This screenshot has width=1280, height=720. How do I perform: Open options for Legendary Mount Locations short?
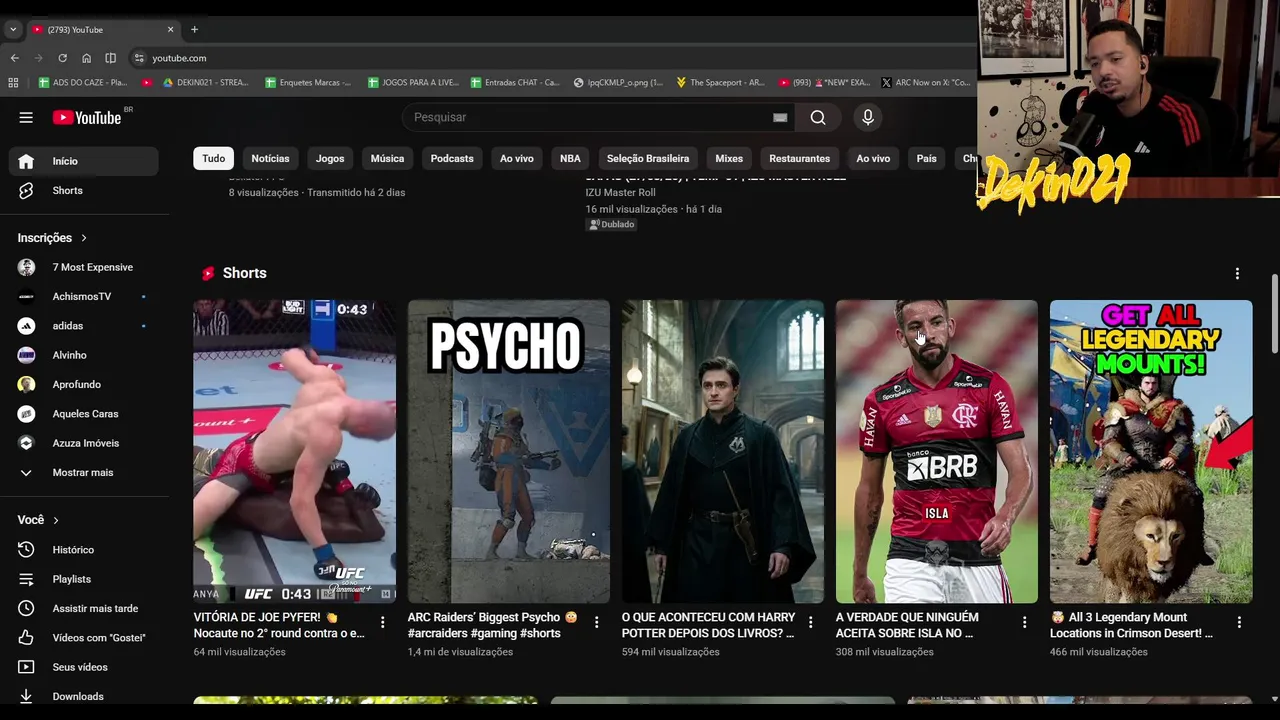click(x=1239, y=622)
